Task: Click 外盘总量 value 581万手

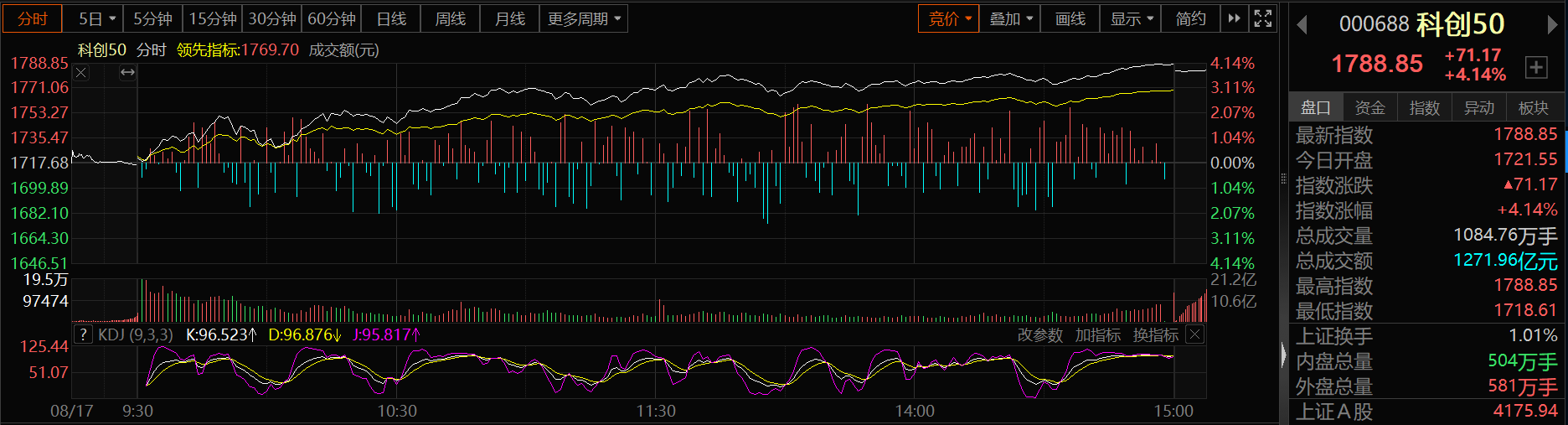Action: pyautogui.click(x=1523, y=386)
